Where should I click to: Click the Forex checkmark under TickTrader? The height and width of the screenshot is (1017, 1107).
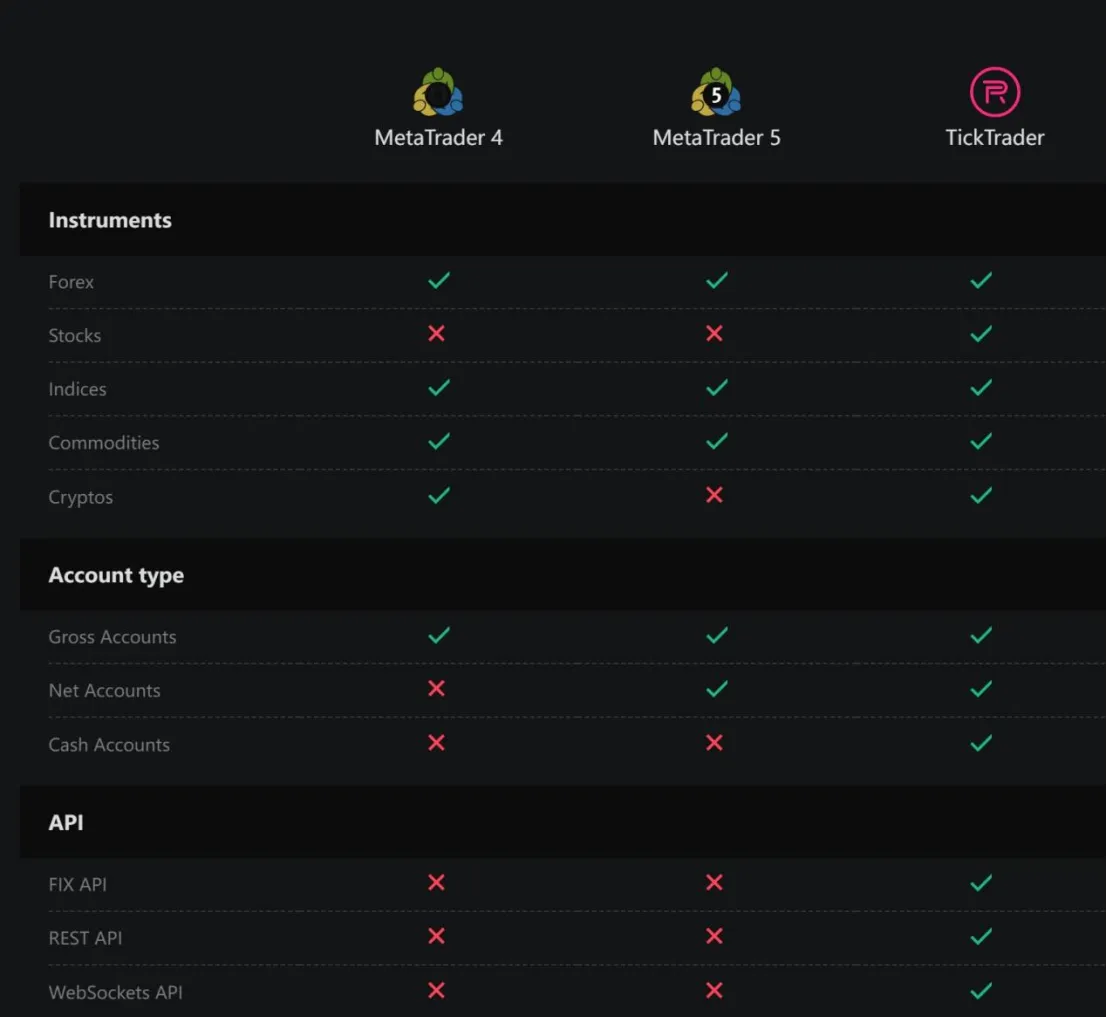pos(981,280)
